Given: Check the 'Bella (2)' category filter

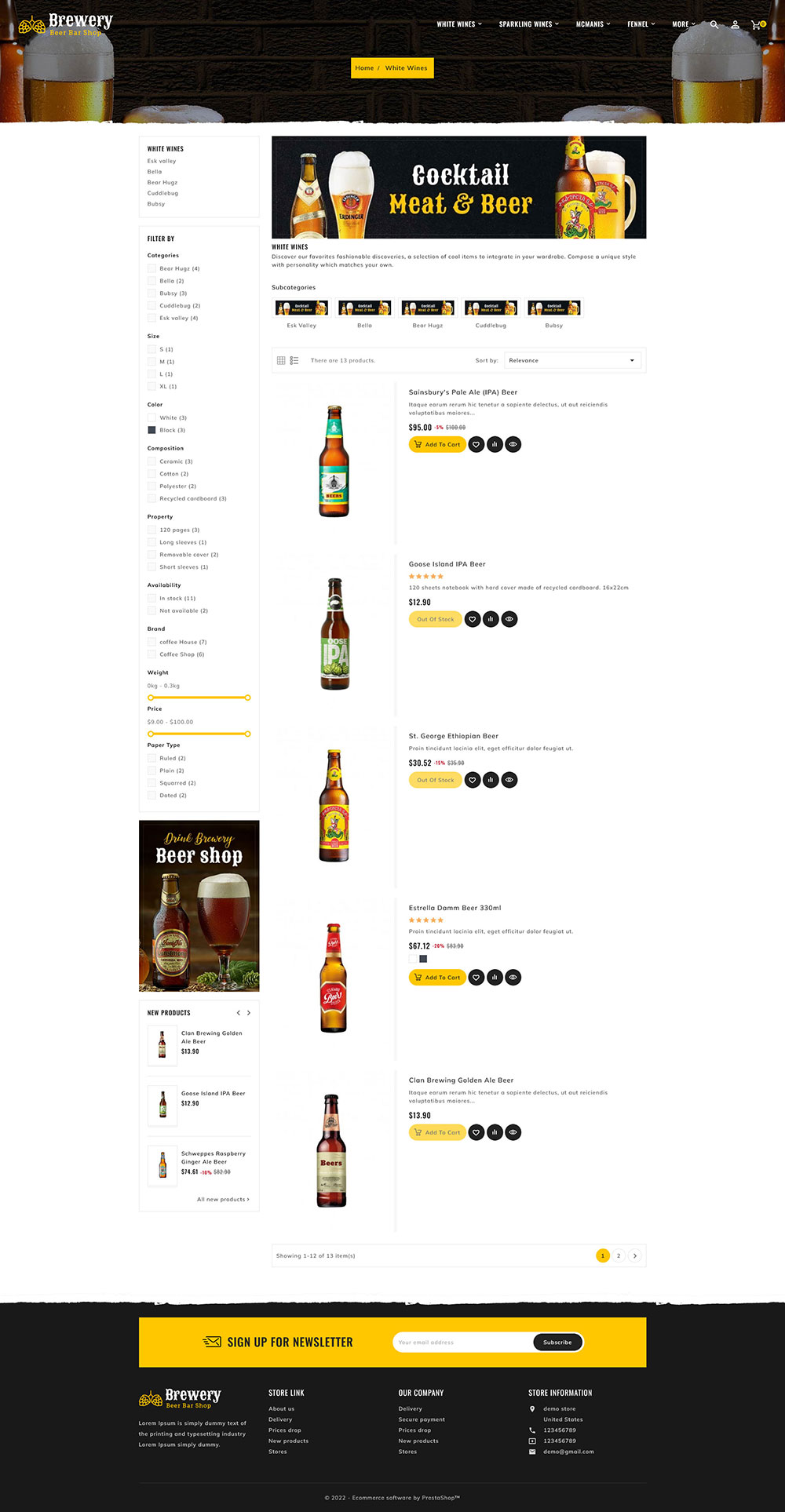Looking at the screenshot, I should [152, 280].
